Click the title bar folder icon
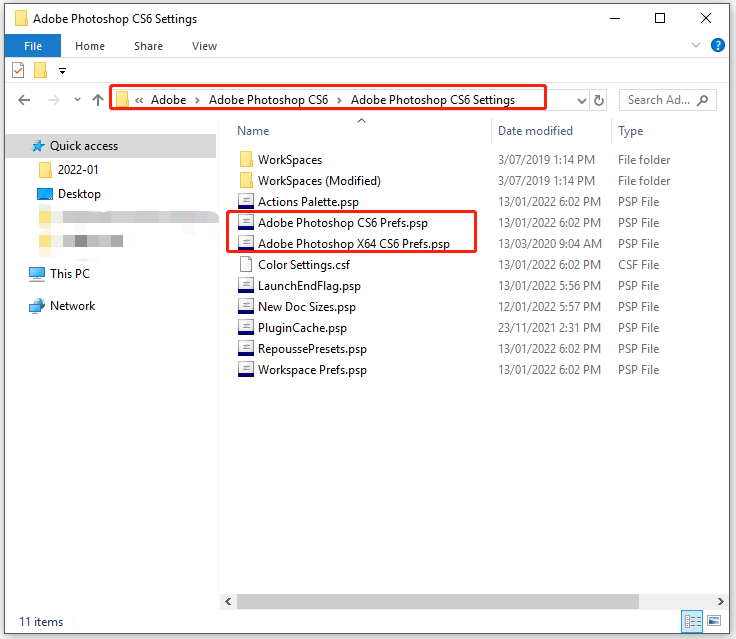Screen dimensions: 736x639 click(21, 18)
